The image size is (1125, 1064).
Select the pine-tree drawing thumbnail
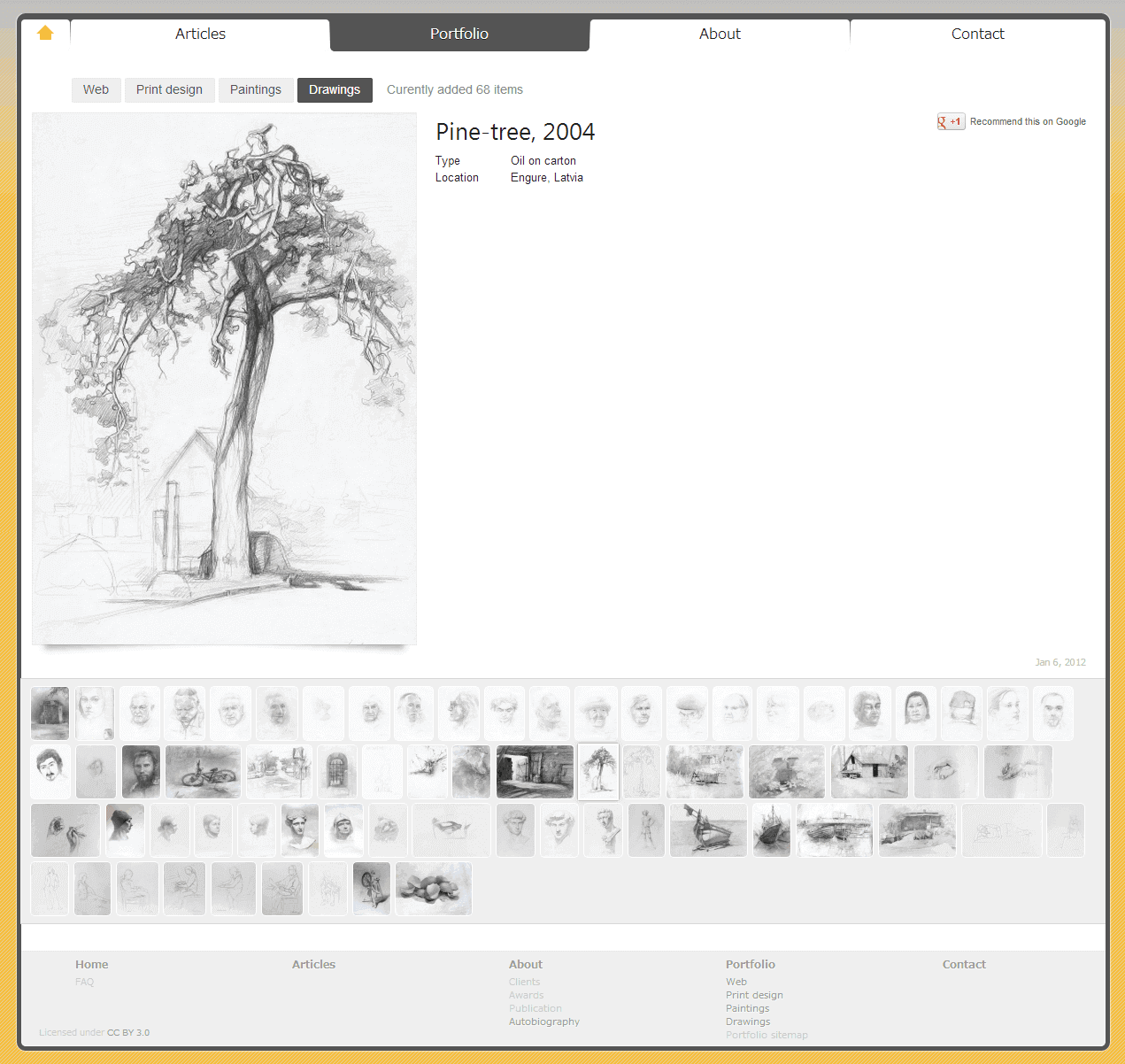point(598,772)
